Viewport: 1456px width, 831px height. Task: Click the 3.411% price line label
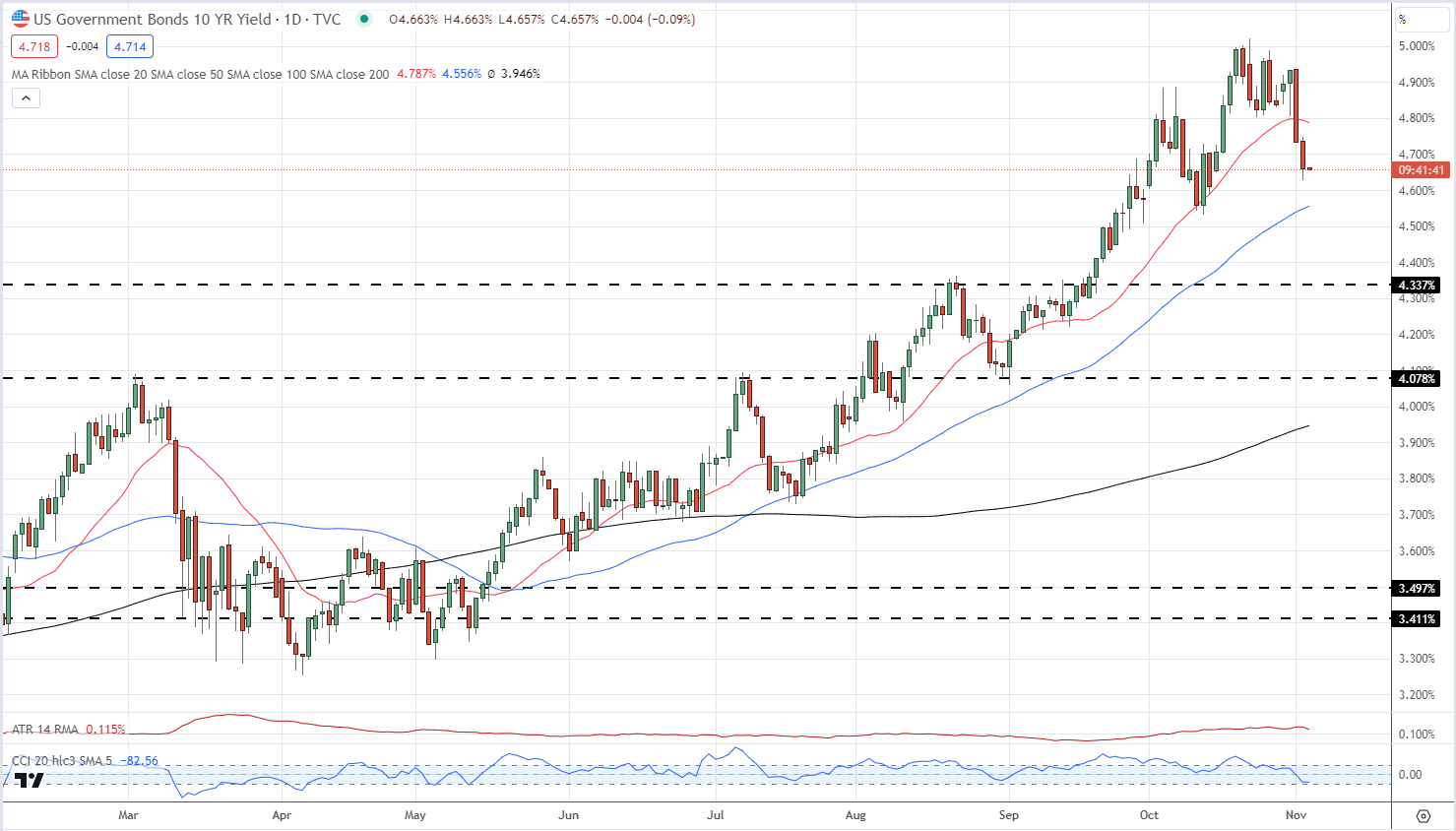[x=1417, y=619]
